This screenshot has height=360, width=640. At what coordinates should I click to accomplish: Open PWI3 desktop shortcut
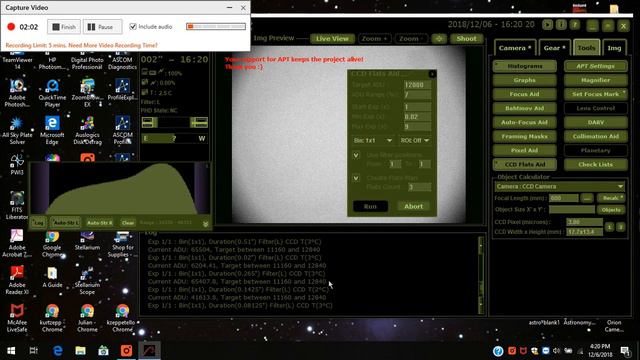point(17,164)
